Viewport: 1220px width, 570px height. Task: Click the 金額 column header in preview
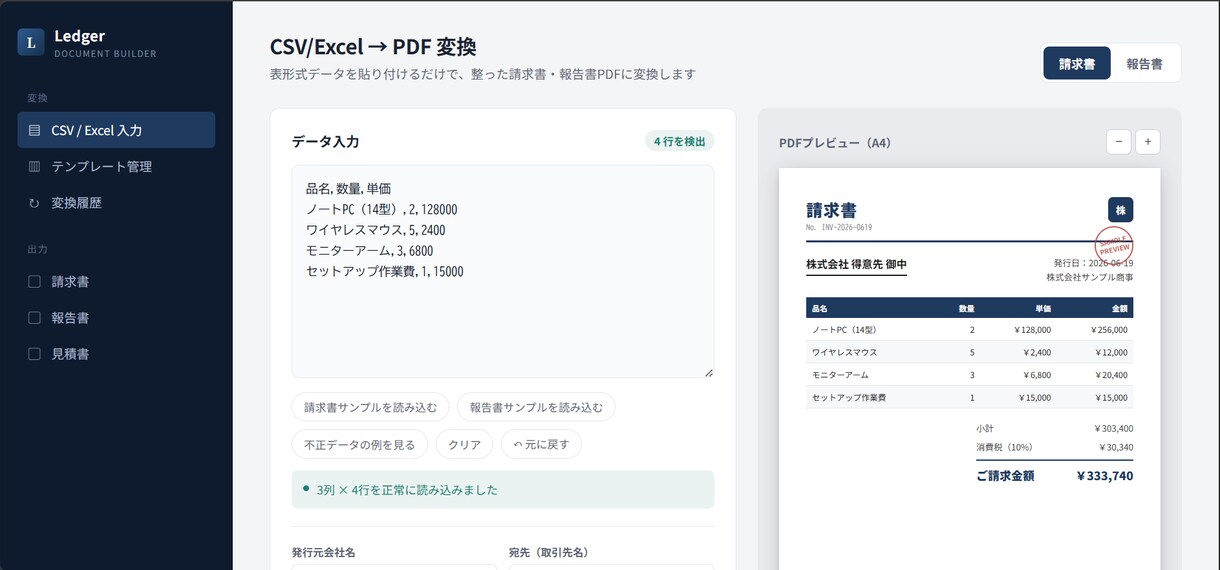point(1119,308)
